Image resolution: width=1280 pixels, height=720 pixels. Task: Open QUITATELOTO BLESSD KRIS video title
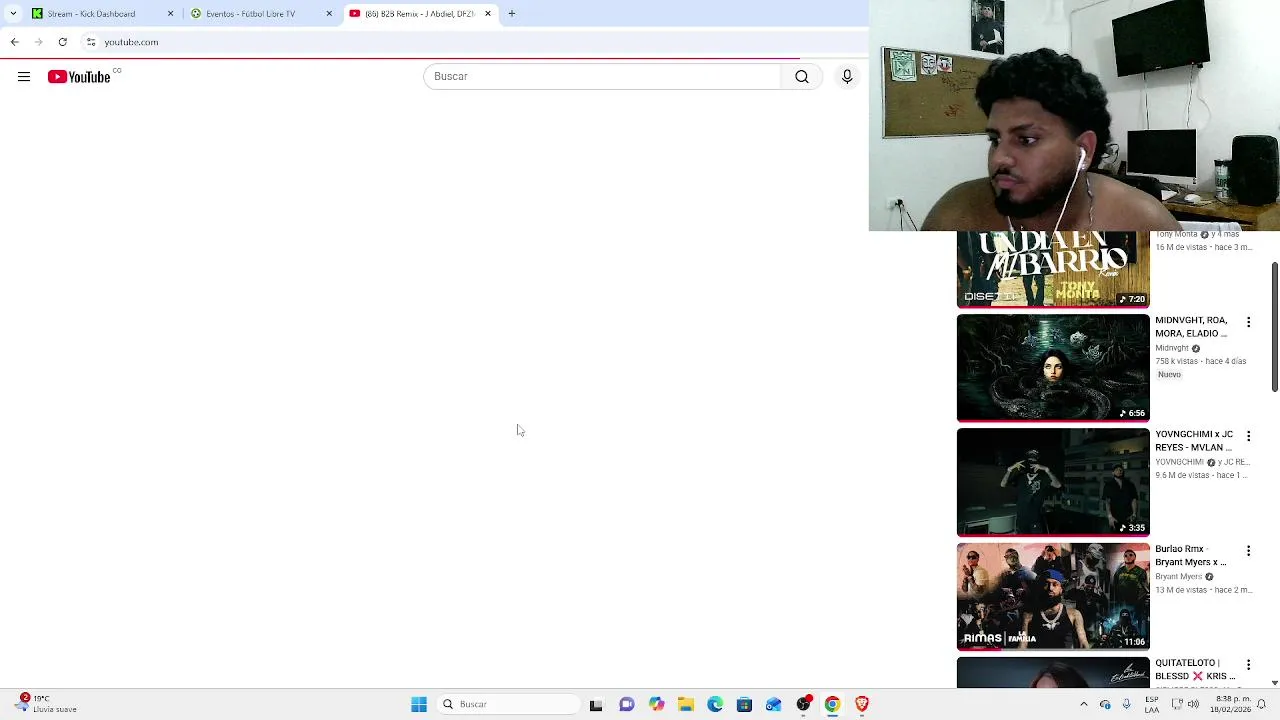1195,669
